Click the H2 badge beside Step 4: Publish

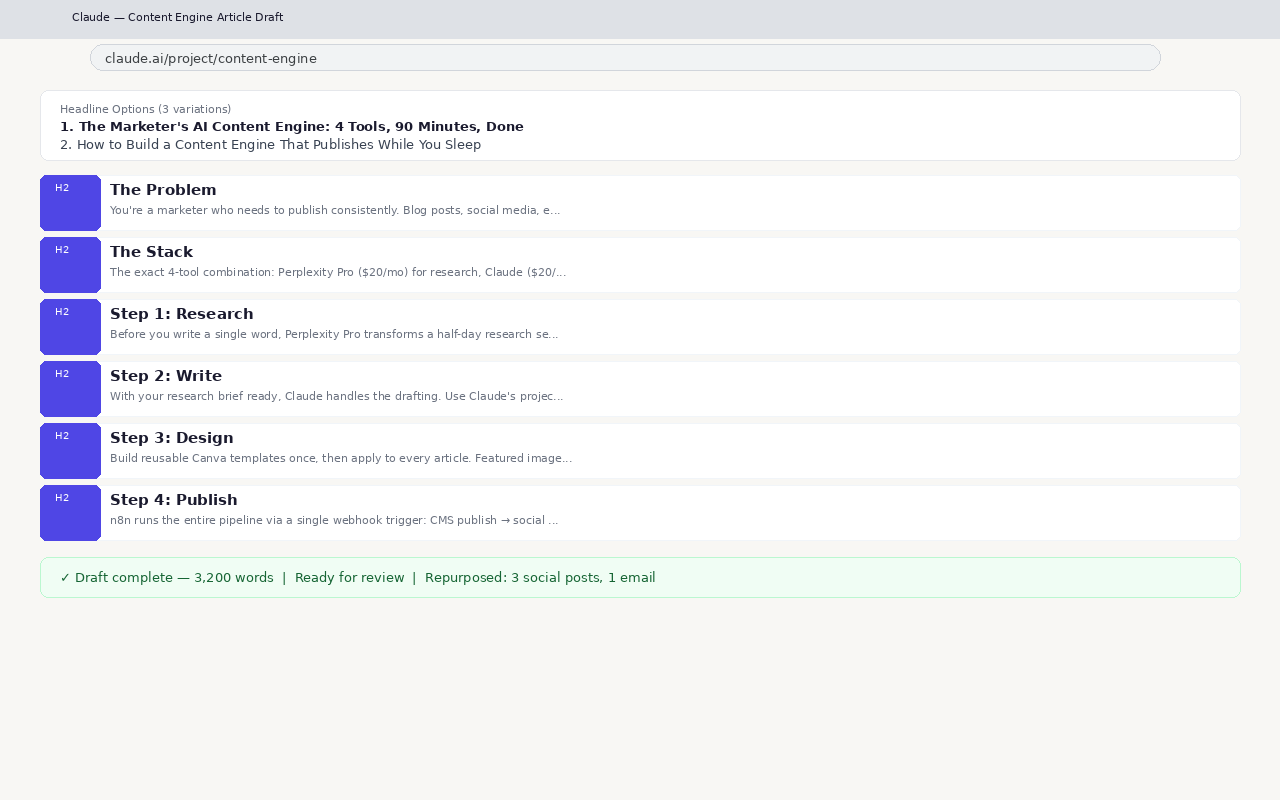click(x=70, y=513)
